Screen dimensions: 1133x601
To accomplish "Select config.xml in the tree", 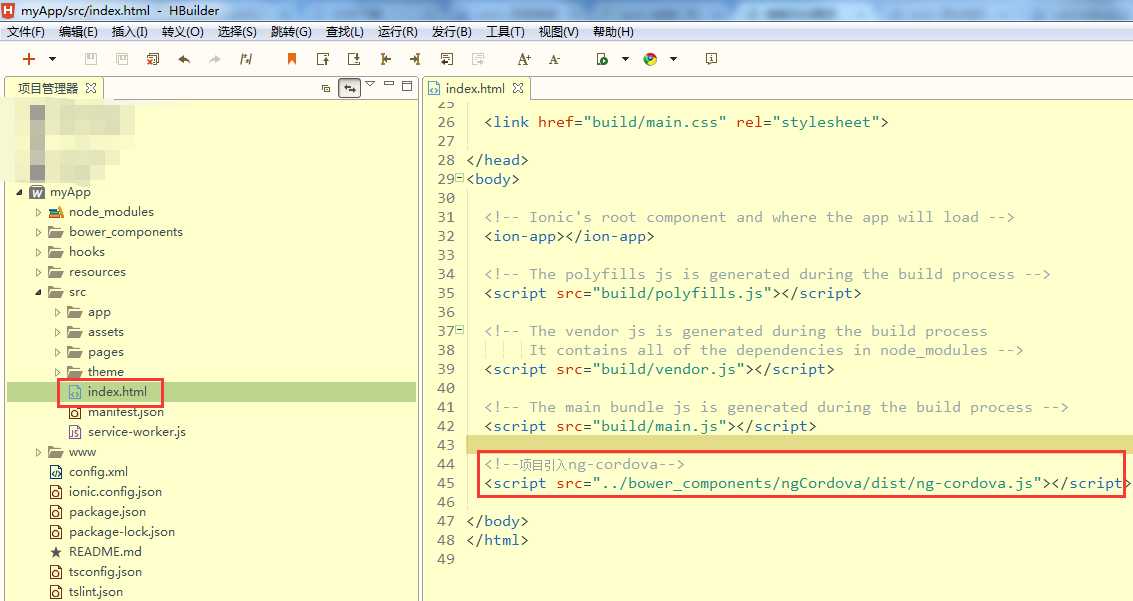I will click(x=98, y=472).
